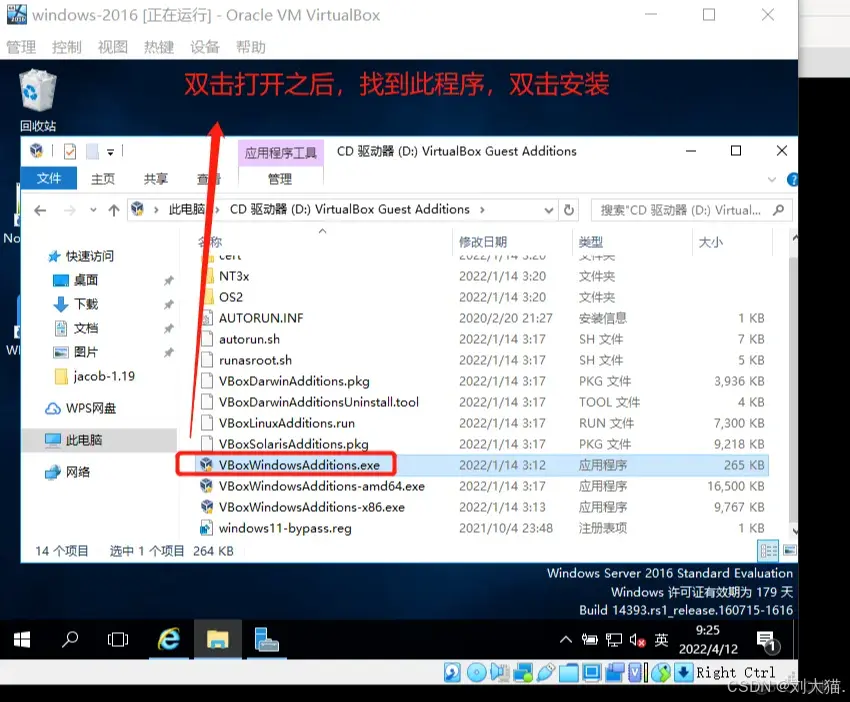850x702 pixels.
Task: Sort by 类型 column header
Action: click(x=632, y=242)
